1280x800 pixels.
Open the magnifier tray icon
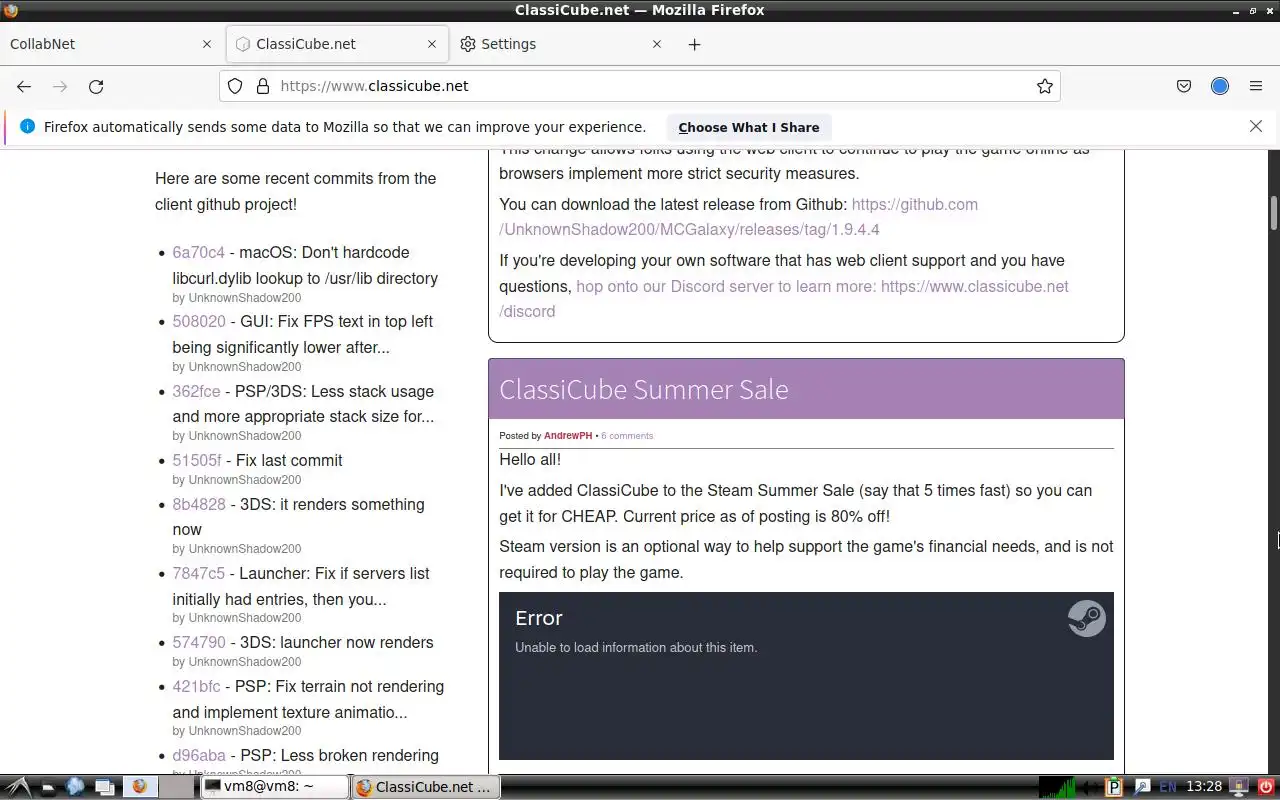(1142, 787)
